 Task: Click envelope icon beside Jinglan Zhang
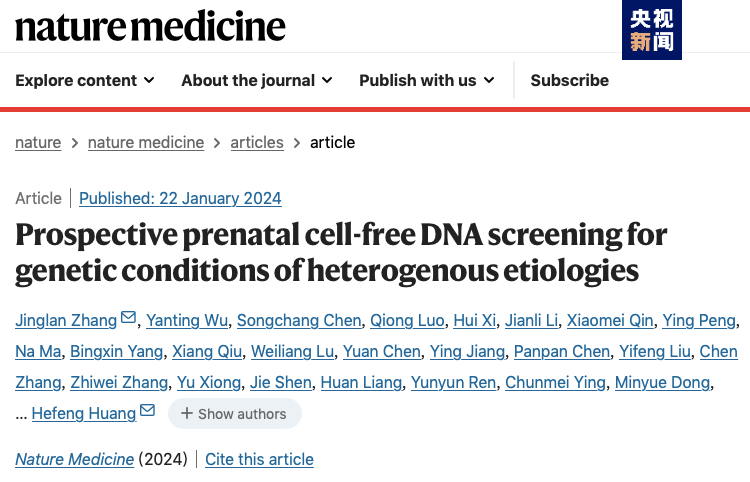pos(128,319)
